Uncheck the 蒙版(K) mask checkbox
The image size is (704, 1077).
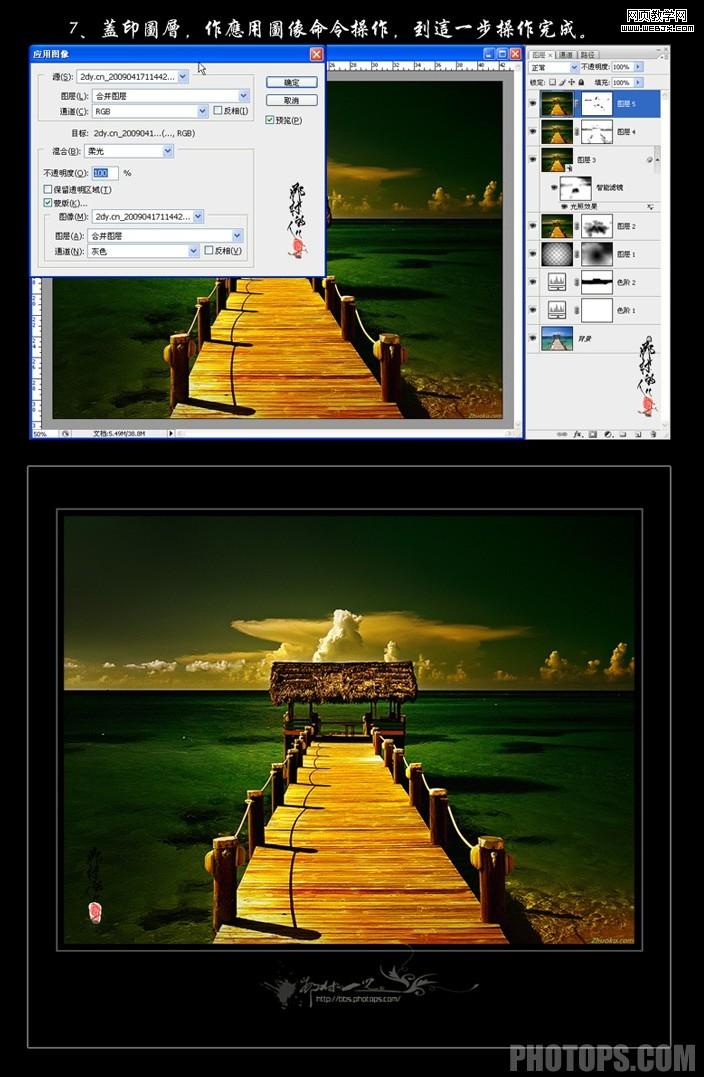[47, 203]
